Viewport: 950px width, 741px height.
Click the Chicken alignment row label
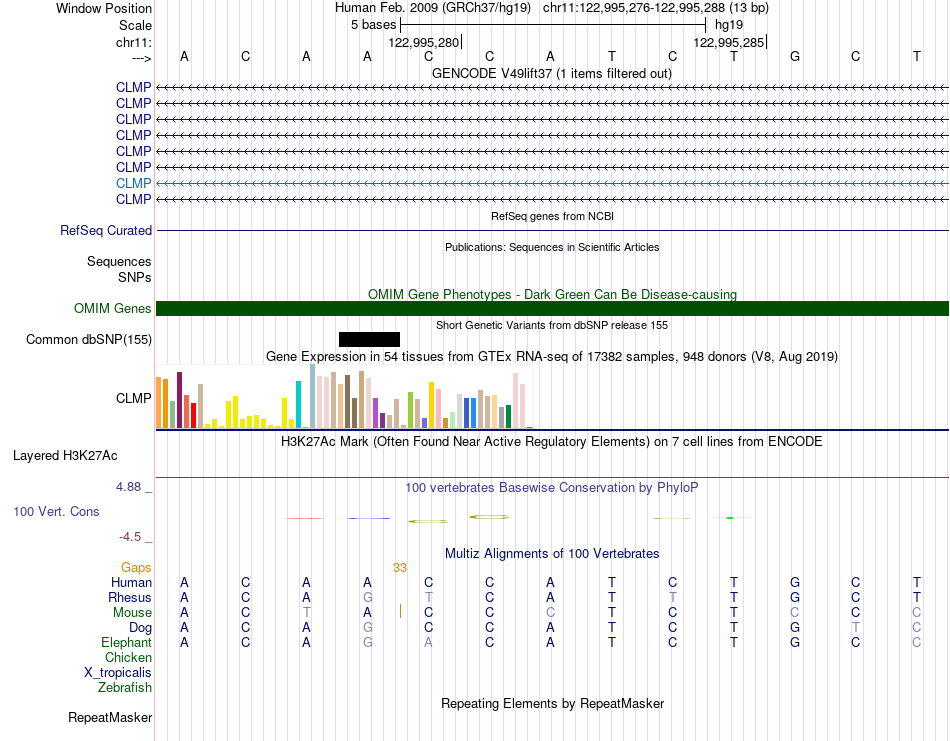point(128,657)
